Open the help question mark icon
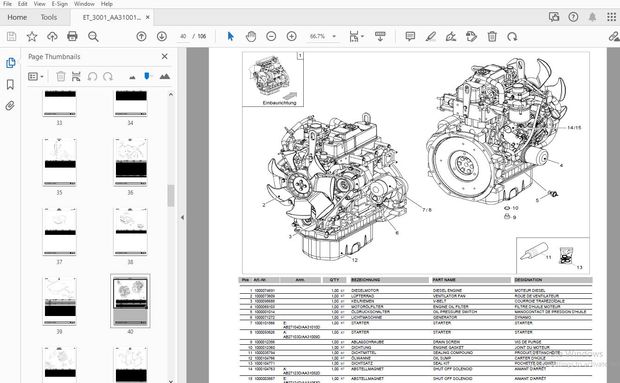Image resolution: width=620 pixels, height=383 pixels. [573, 17]
